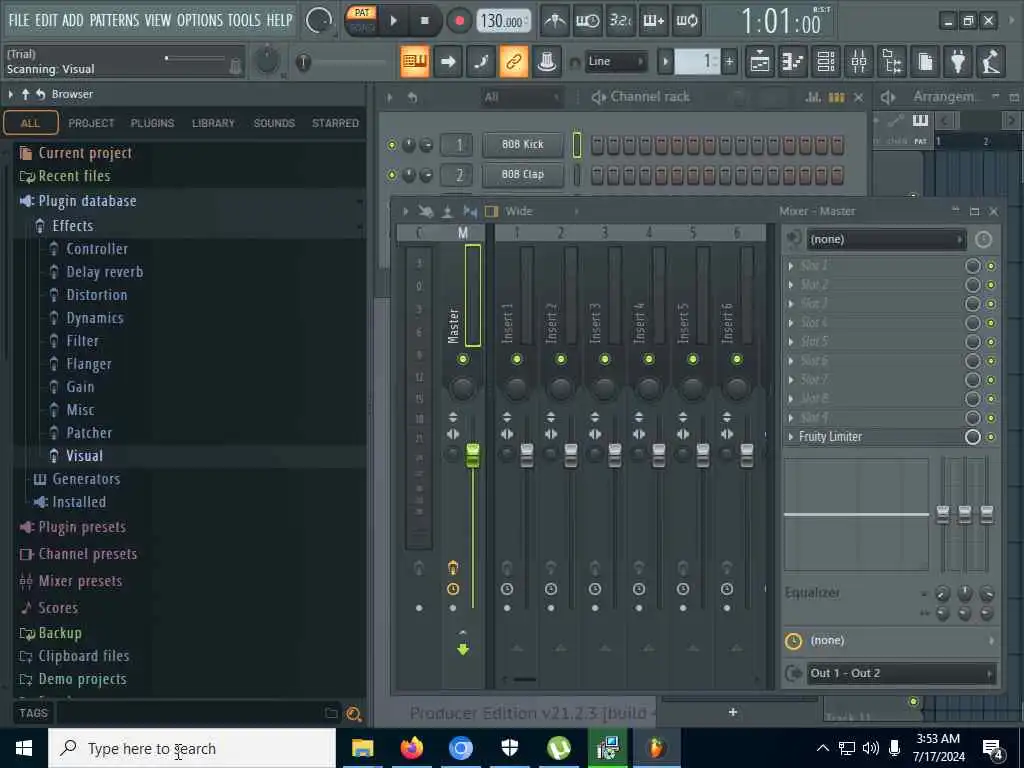Open the Line snap dropdown

click(615, 61)
